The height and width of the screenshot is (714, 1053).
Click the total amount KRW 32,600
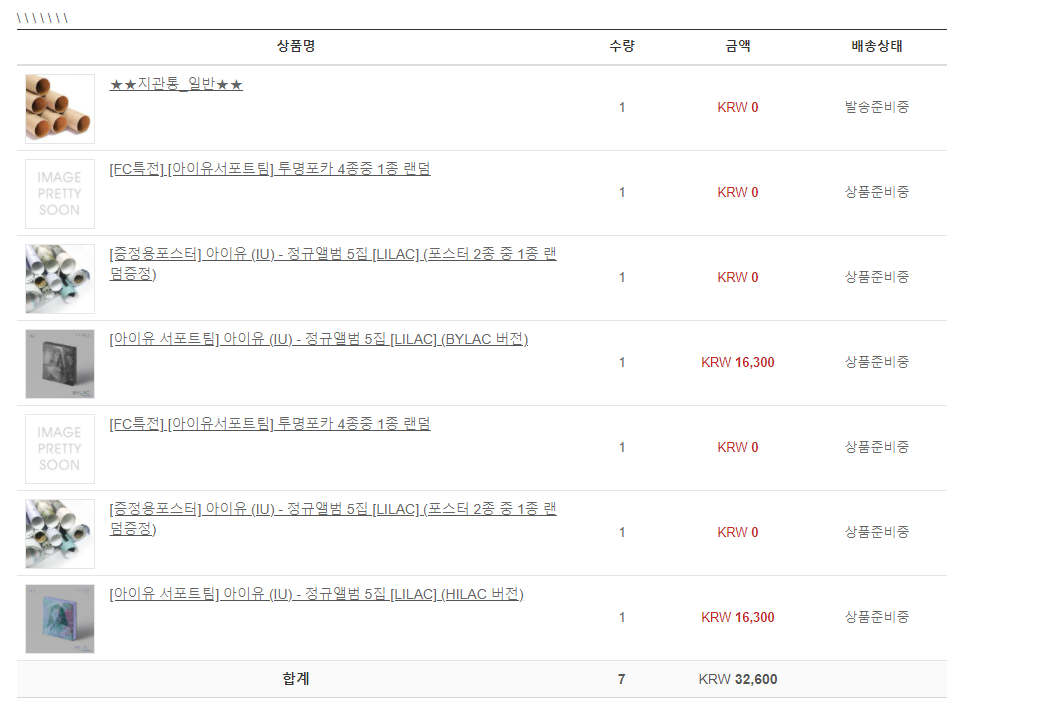(738, 680)
